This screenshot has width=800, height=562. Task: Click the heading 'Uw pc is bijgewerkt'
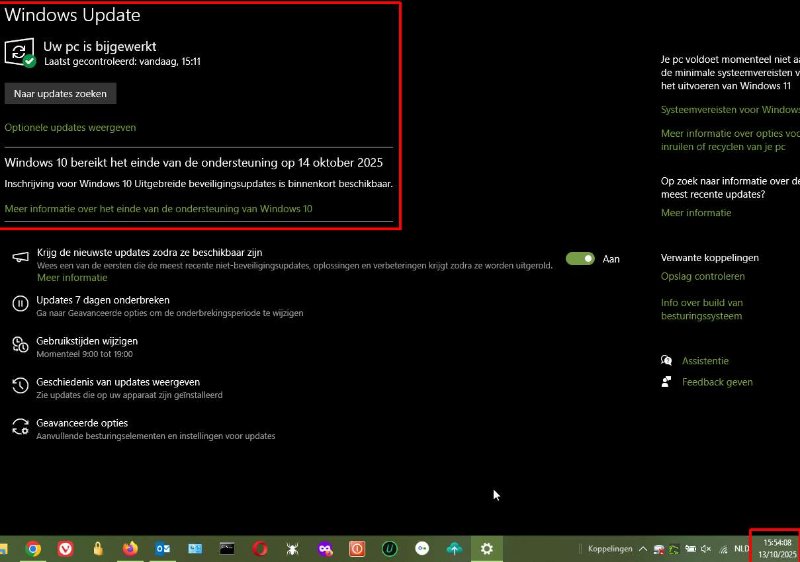click(99, 46)
